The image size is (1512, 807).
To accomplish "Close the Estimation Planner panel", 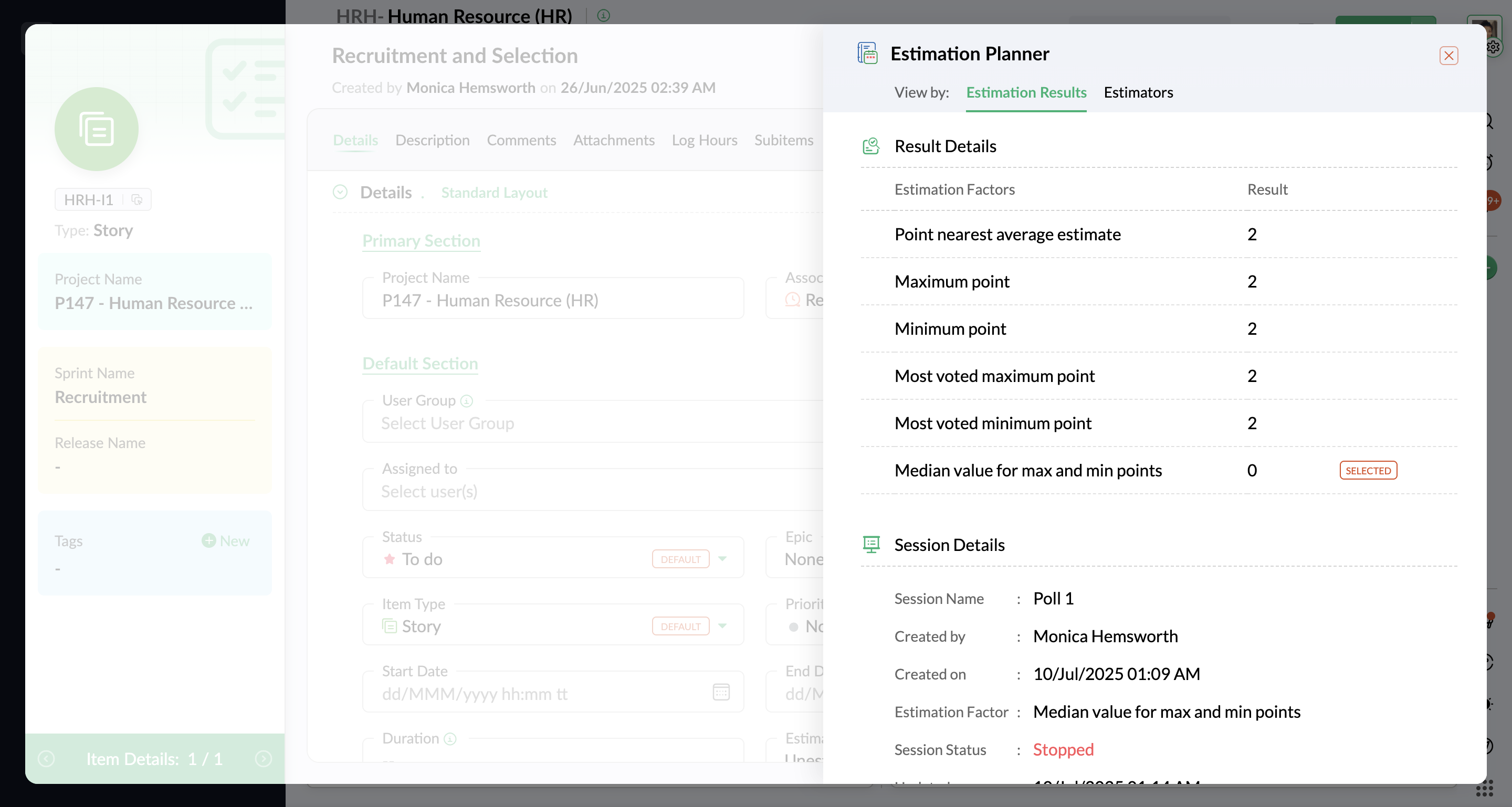I will [1448, 56].
